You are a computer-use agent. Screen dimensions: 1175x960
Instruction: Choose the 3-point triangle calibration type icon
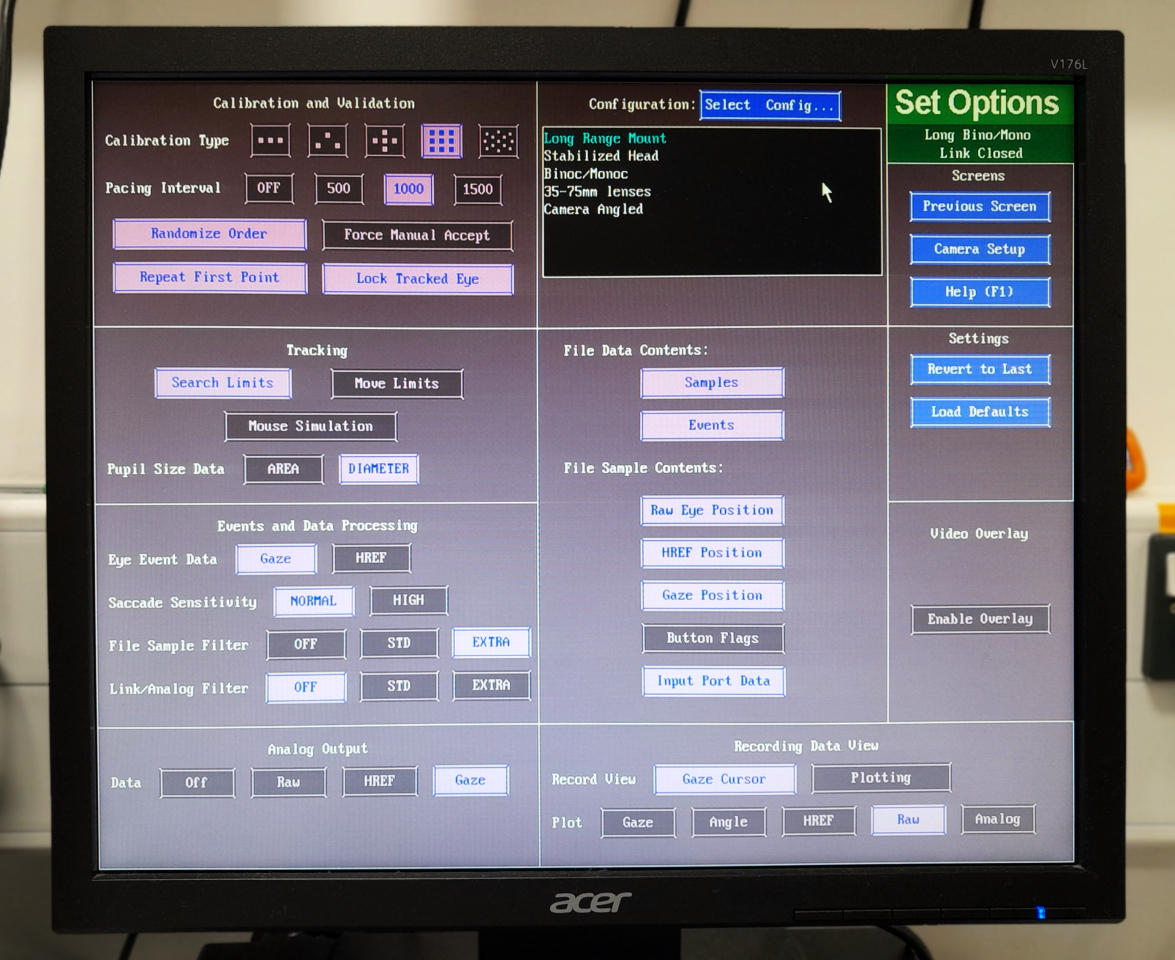(327, 141)
